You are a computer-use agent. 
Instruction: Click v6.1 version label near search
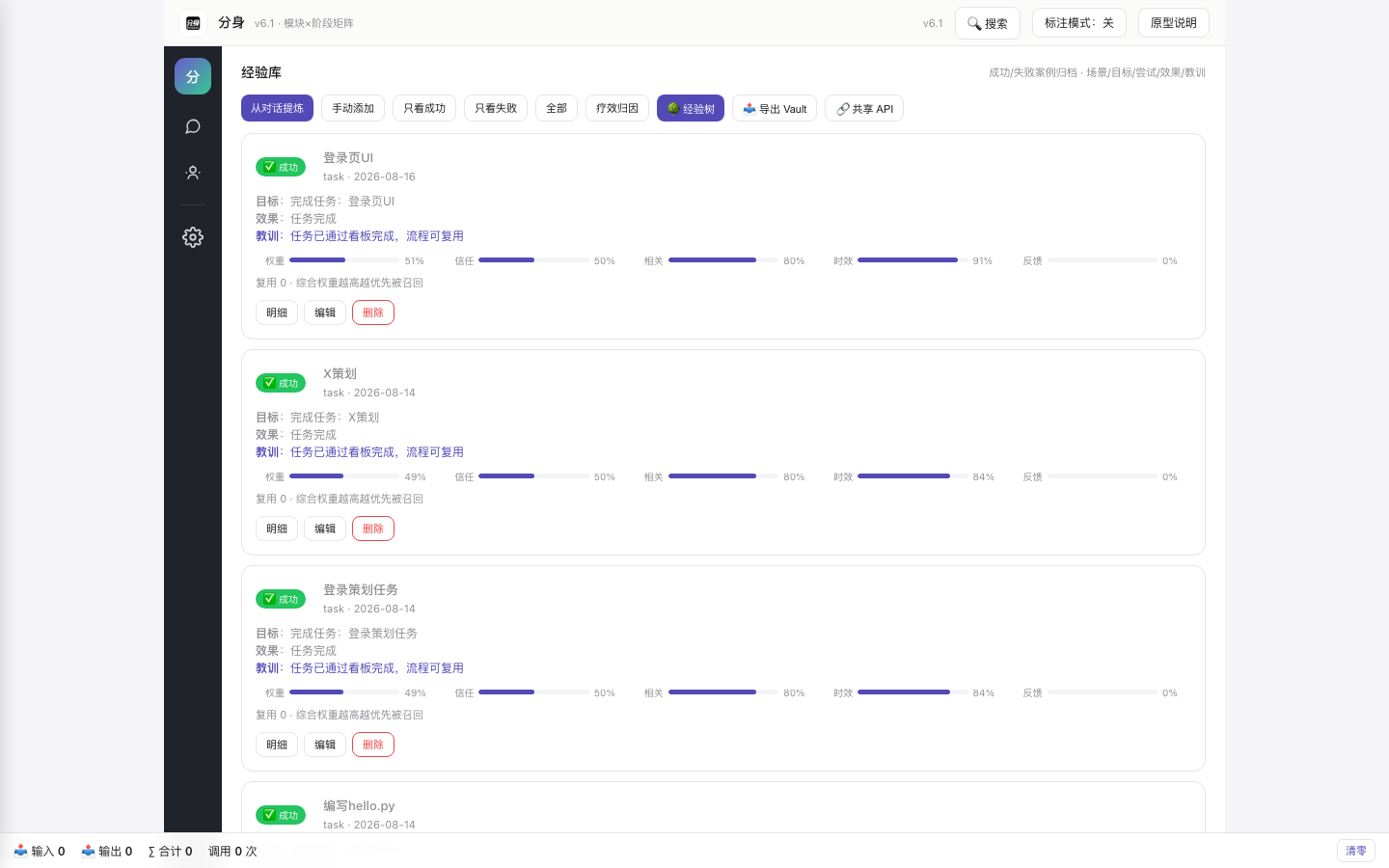pos(933,23)
